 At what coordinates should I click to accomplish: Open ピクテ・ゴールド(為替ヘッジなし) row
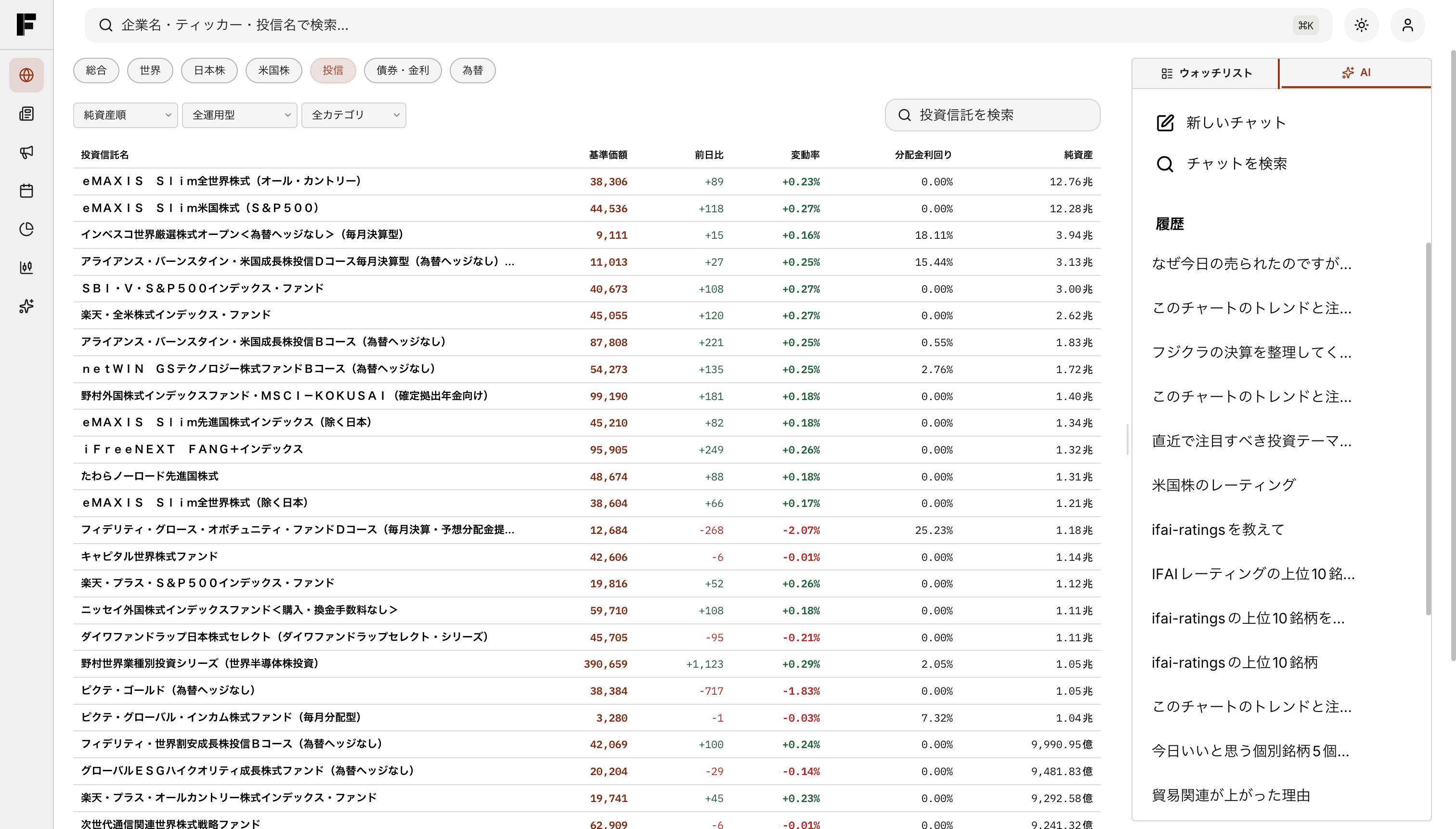point(586,691)
